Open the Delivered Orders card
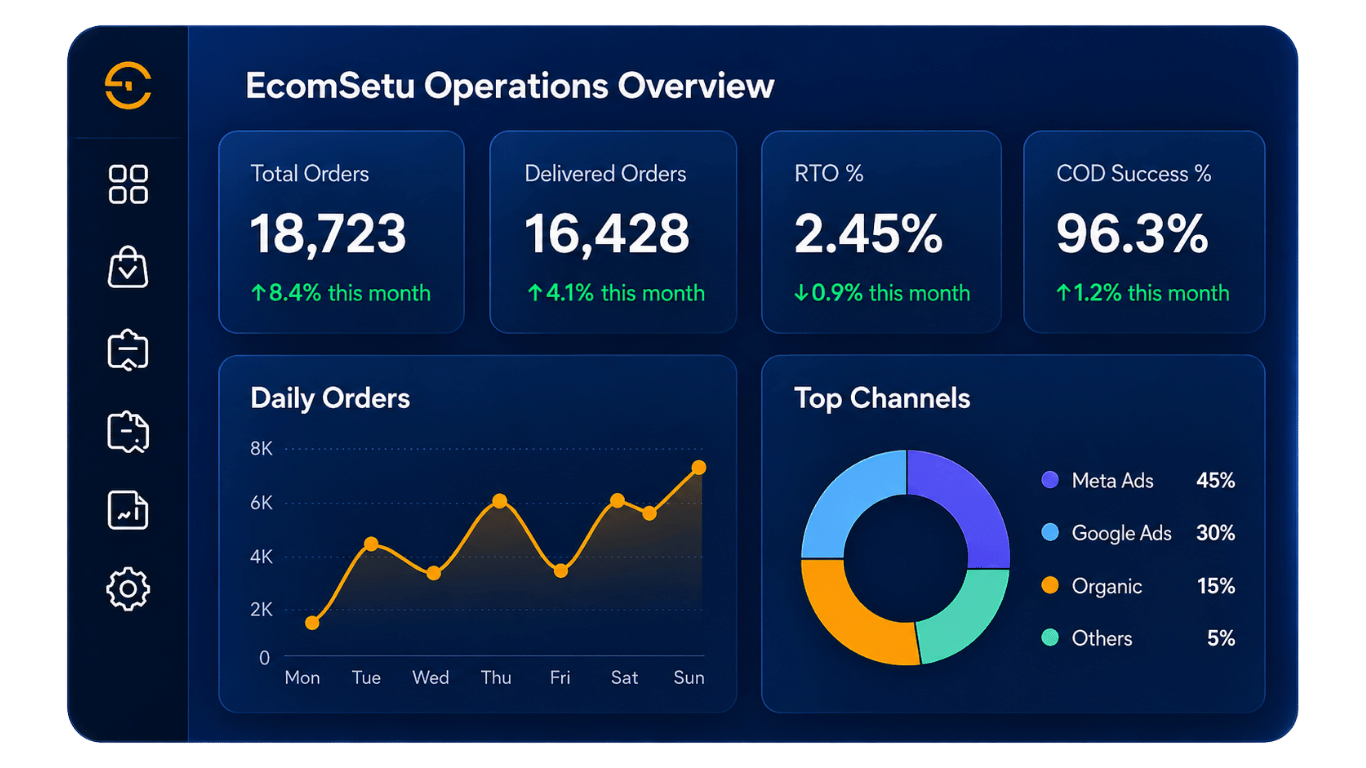 [613, 232]
